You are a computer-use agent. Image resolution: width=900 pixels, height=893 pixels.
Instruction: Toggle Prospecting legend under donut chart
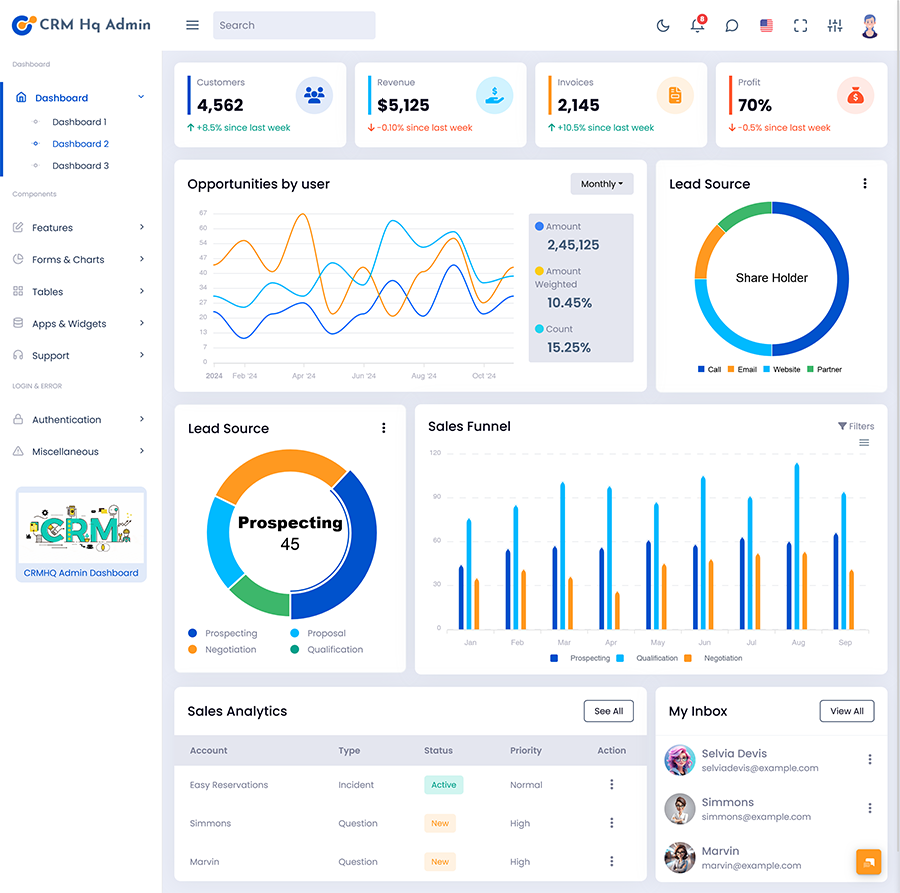click(x=223, y=633)
